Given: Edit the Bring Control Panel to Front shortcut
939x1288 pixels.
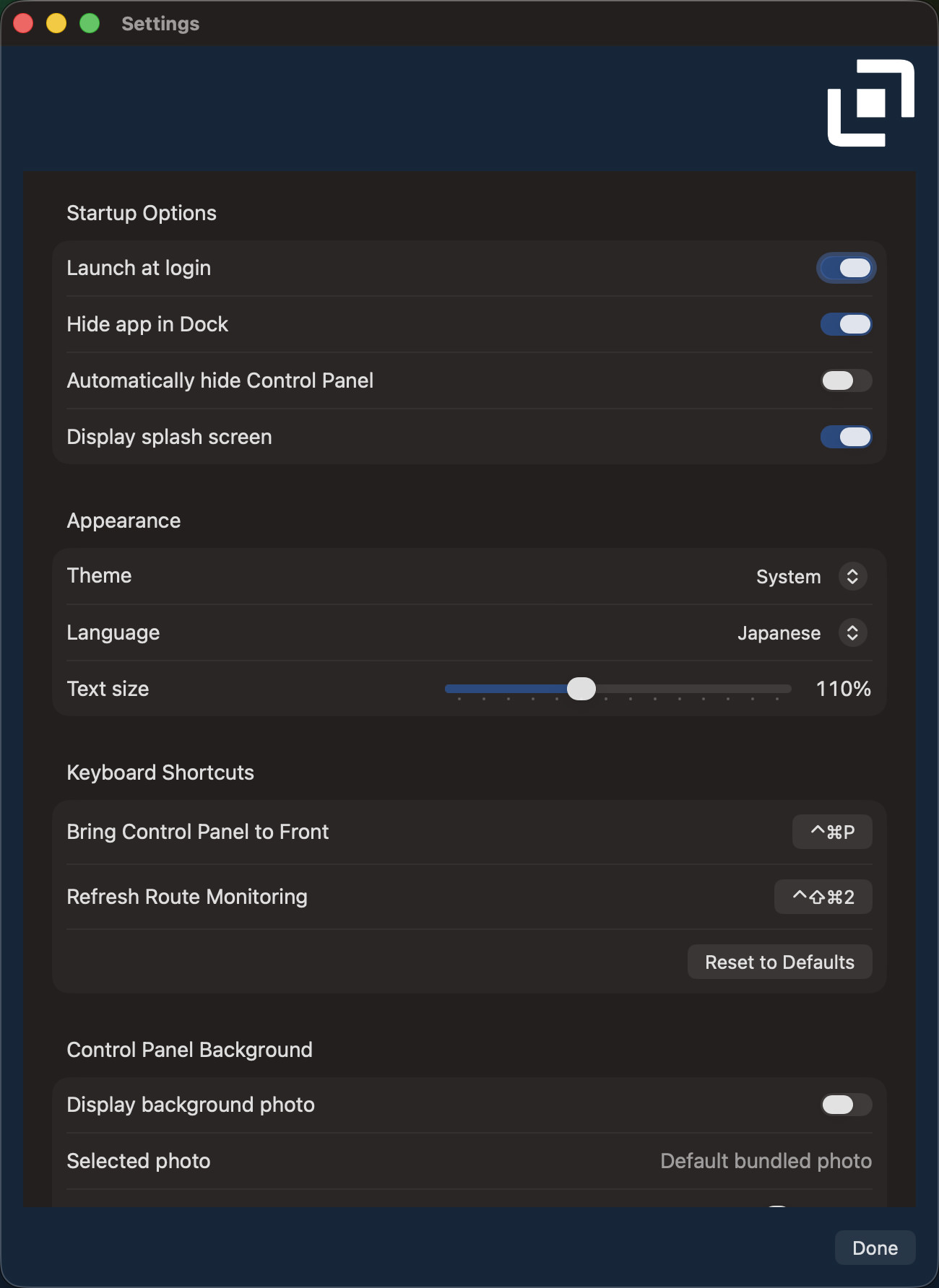Looking at the screenshot, I should pos(832,832).
